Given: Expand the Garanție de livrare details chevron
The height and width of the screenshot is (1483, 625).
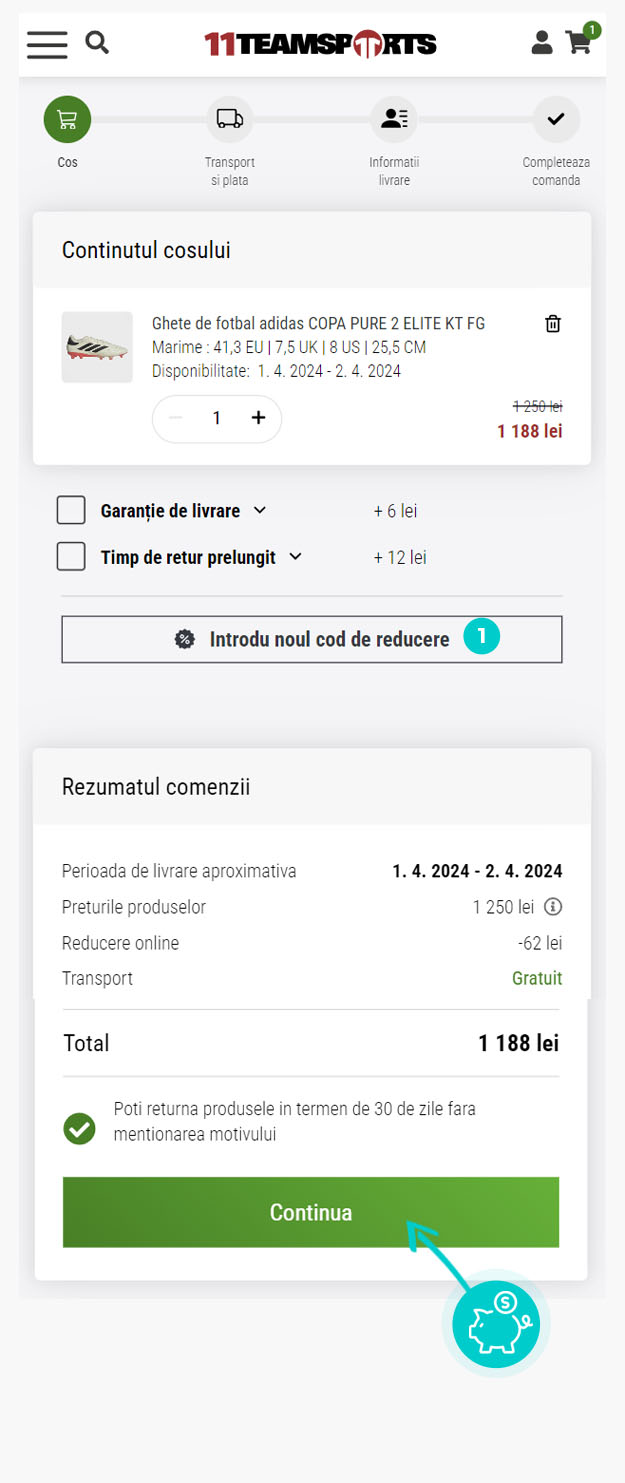Looking at the screenshot, I should 260,510.
